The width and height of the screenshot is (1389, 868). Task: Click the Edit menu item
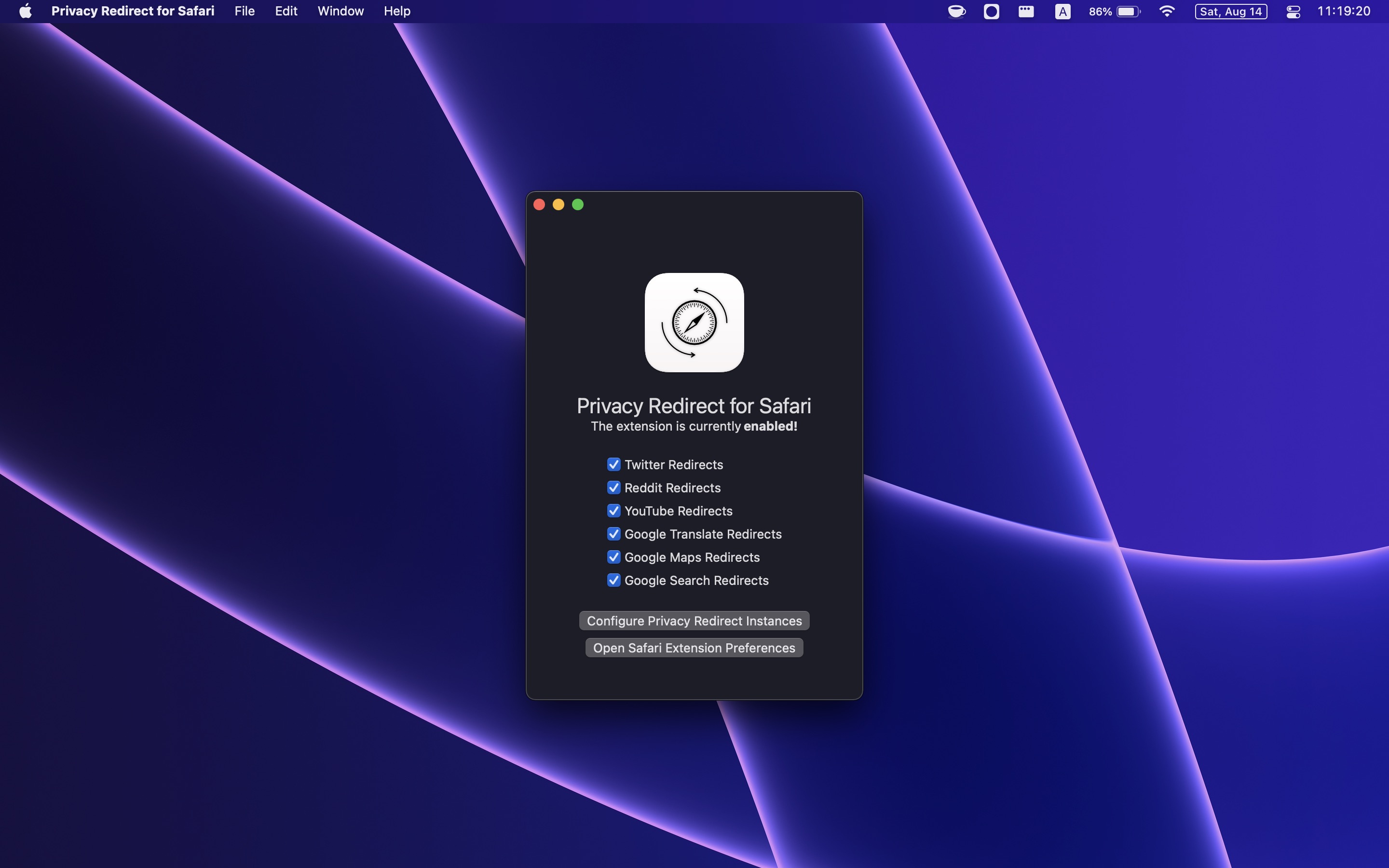point(286,11)
